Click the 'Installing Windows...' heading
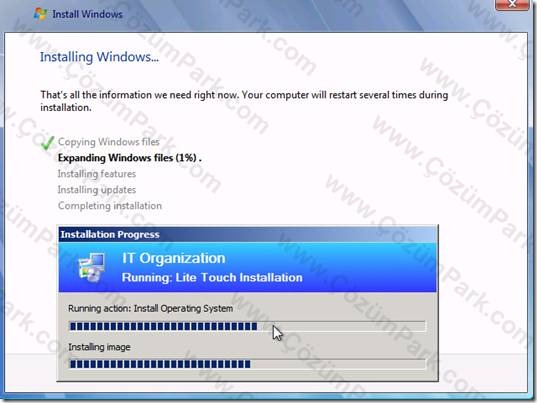 (99, 57)
